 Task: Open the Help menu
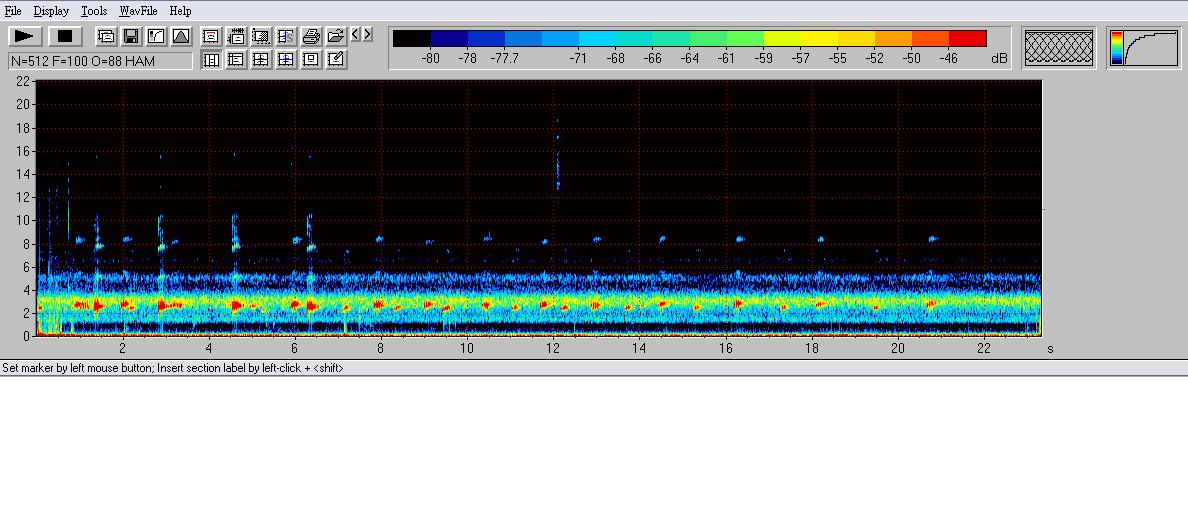point(180,11)
